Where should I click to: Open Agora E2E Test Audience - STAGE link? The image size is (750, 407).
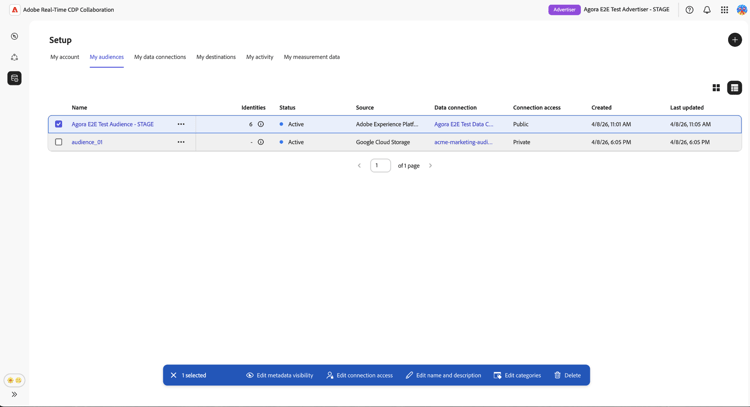pos(112,124)
